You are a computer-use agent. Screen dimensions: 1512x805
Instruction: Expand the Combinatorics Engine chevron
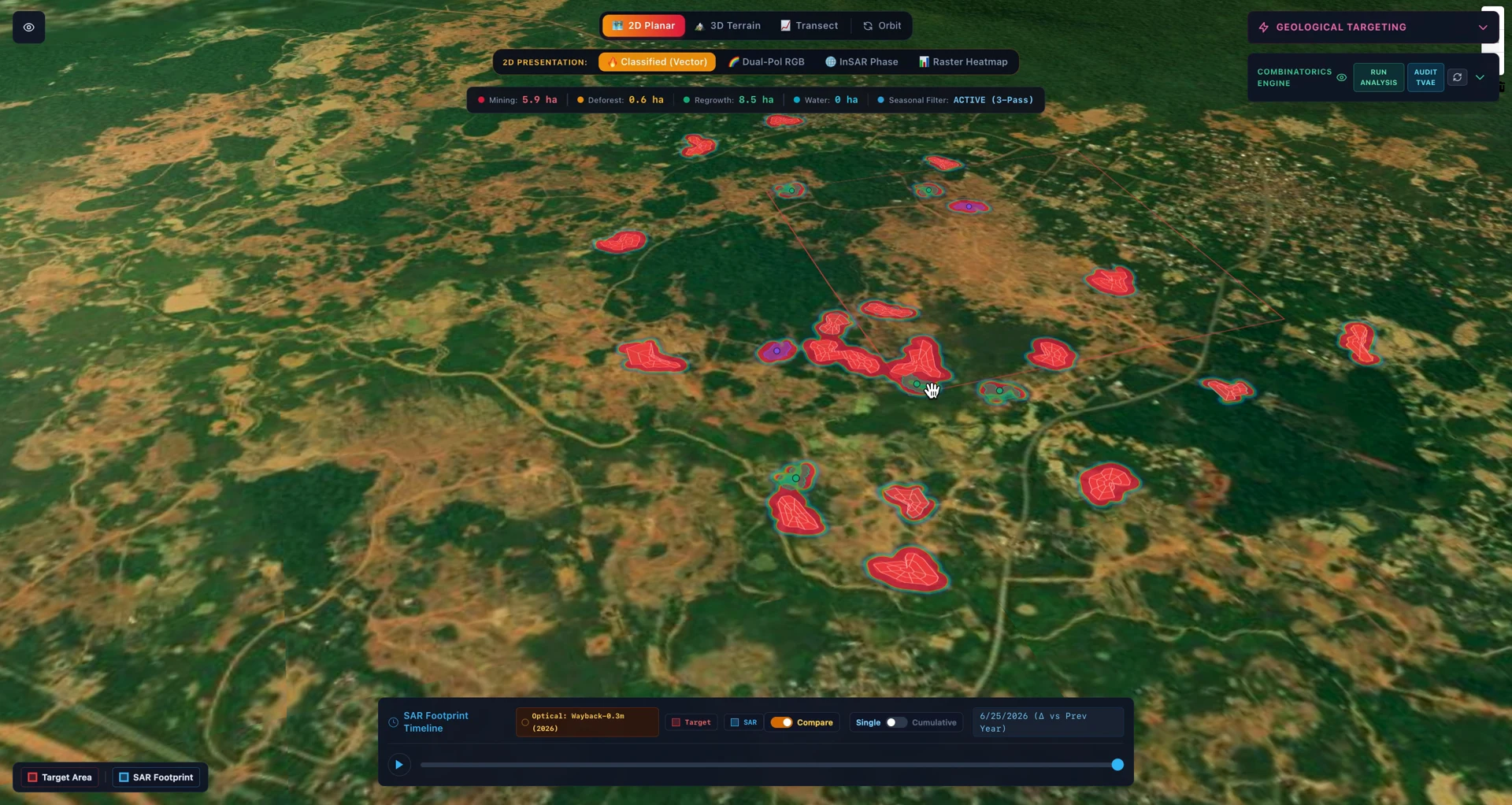coord(1480,77)
